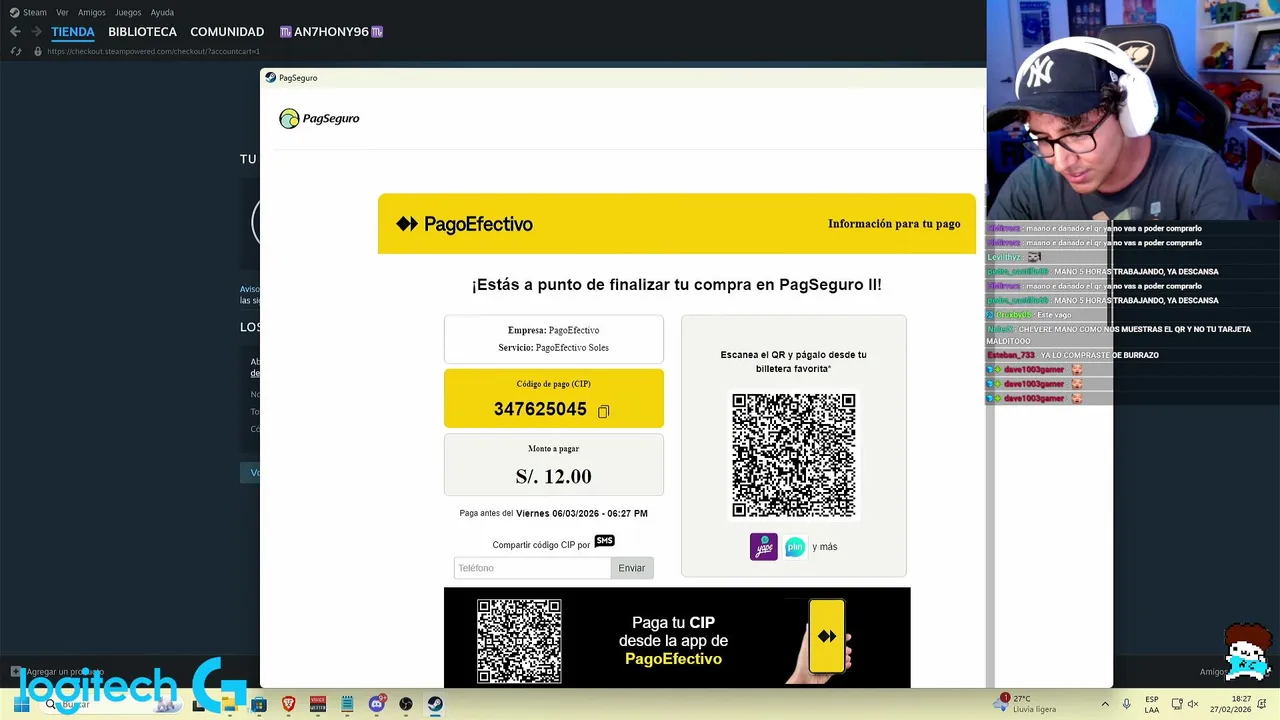Image resolution: width=1280 pixels, height=720 pixels.
Task: Switch to the TIENDA tab
Action: [73, 32]
